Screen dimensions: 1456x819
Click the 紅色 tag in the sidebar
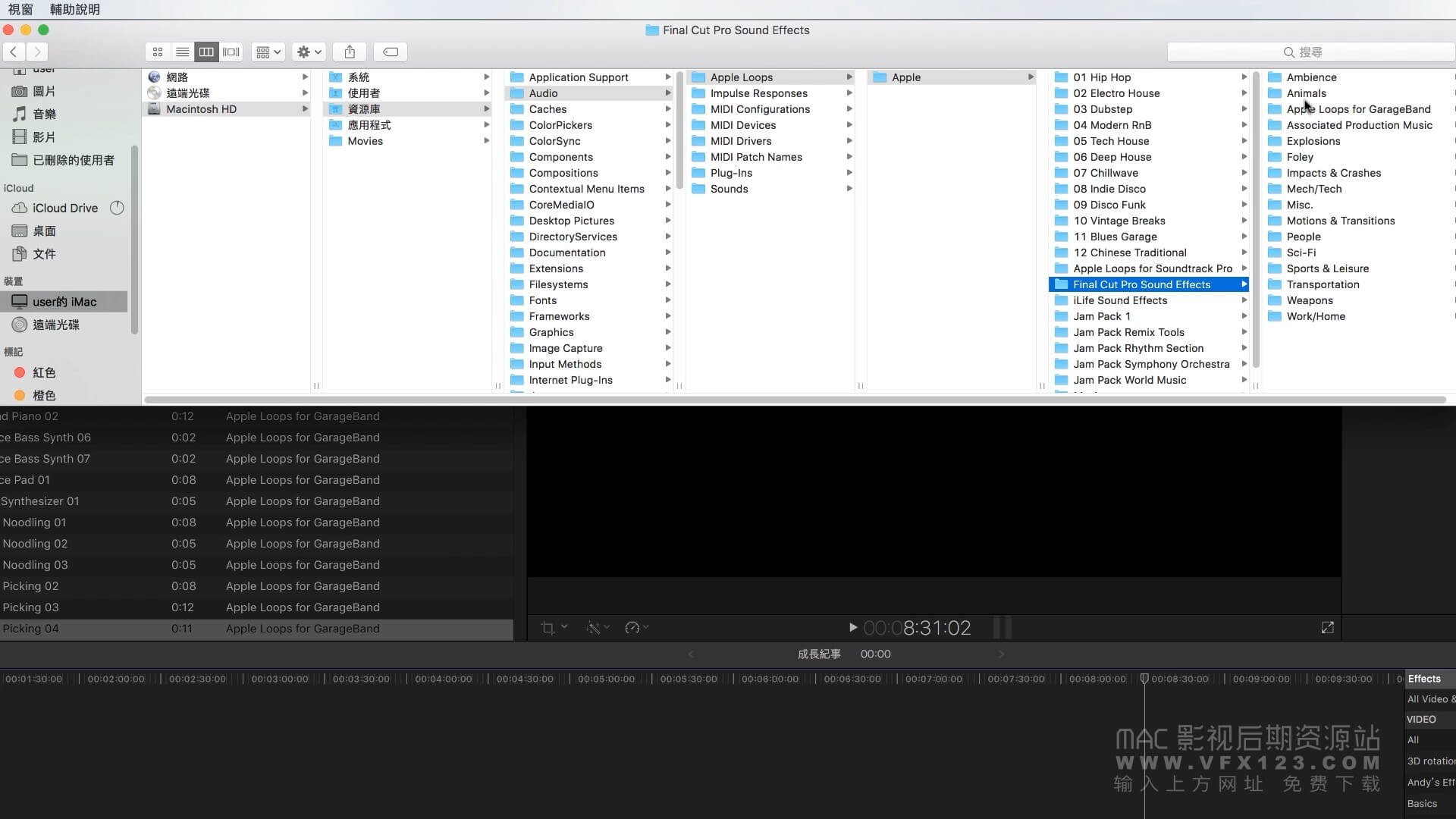(44, 372)
